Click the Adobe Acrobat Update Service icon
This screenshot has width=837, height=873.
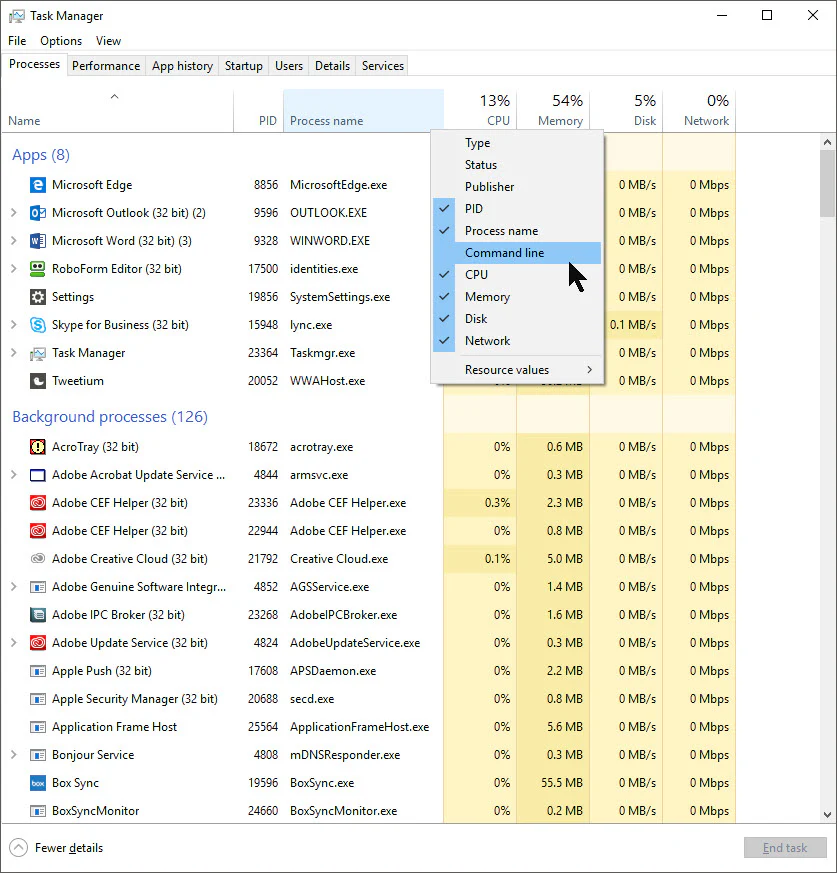click(x=37, y=475)
